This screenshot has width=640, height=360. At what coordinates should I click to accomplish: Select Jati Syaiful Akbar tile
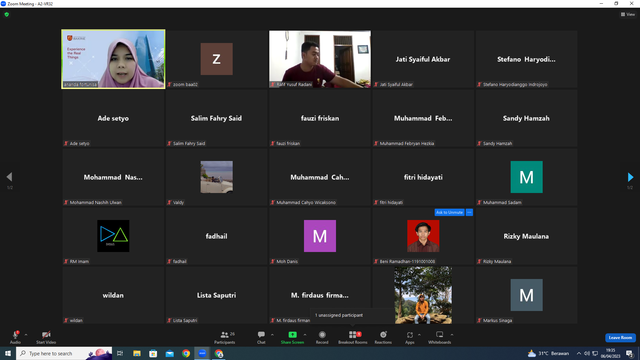[x=423, y=59]
